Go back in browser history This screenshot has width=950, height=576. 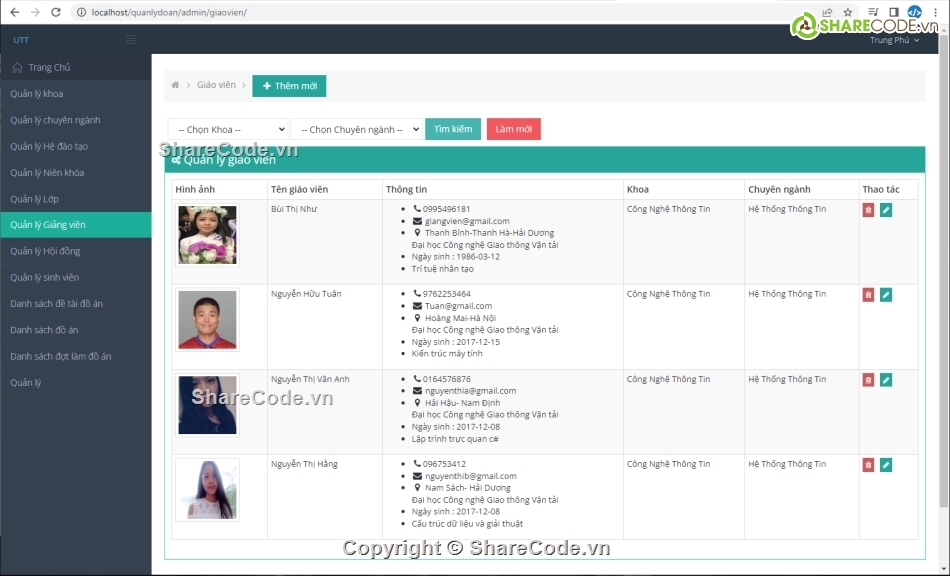point(15,12)
